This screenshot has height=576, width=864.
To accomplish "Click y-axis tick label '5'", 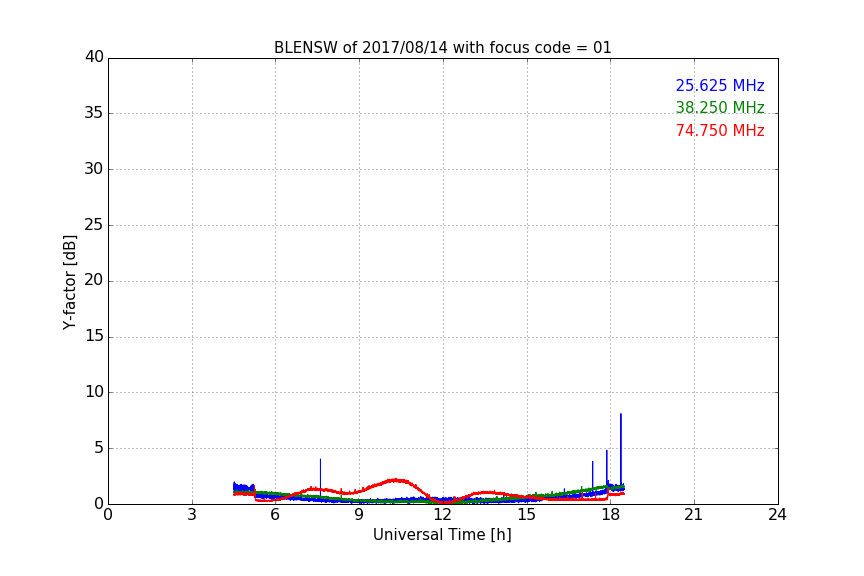I will coord(99,448).
